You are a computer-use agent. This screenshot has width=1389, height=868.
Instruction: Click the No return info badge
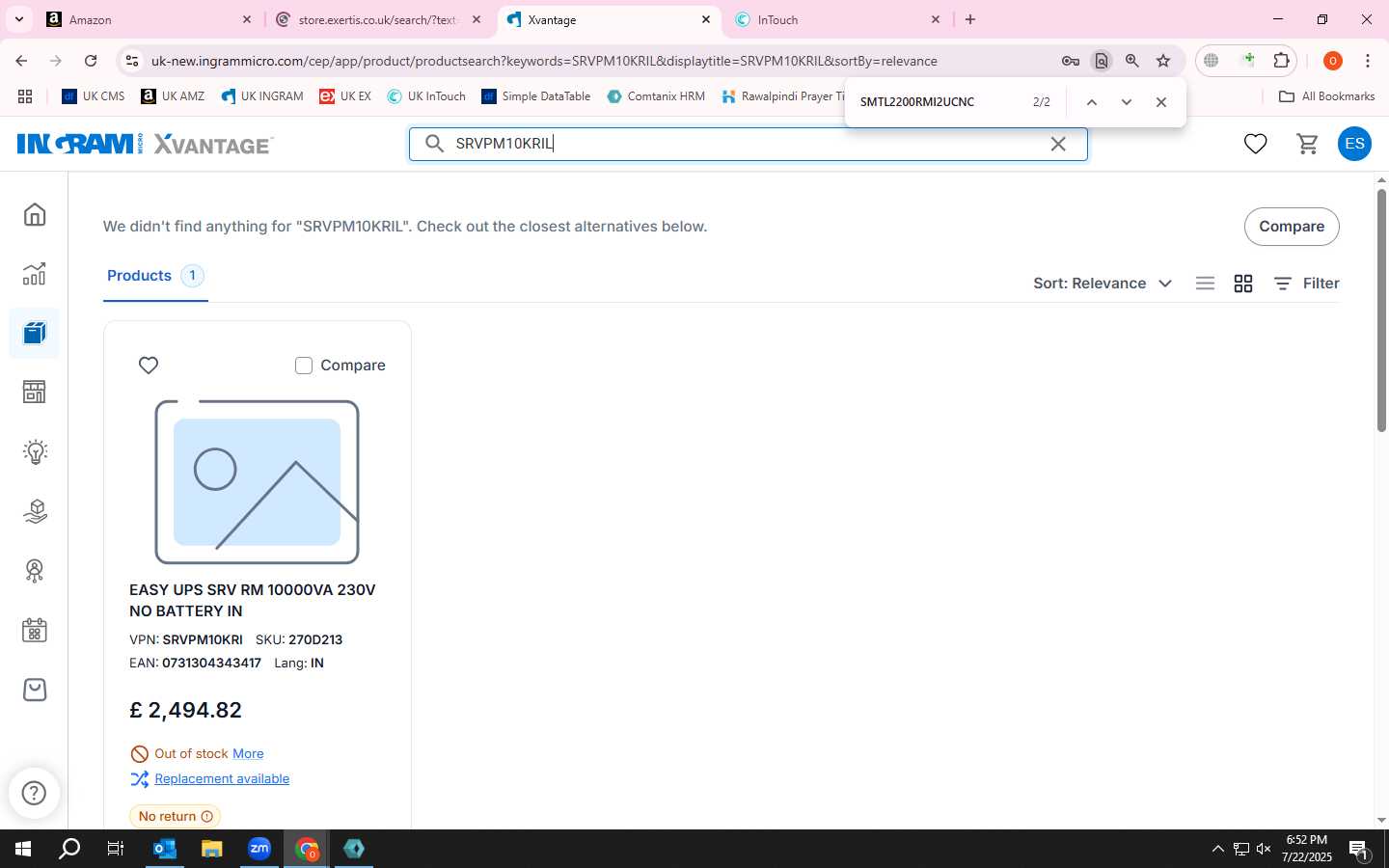175,817
